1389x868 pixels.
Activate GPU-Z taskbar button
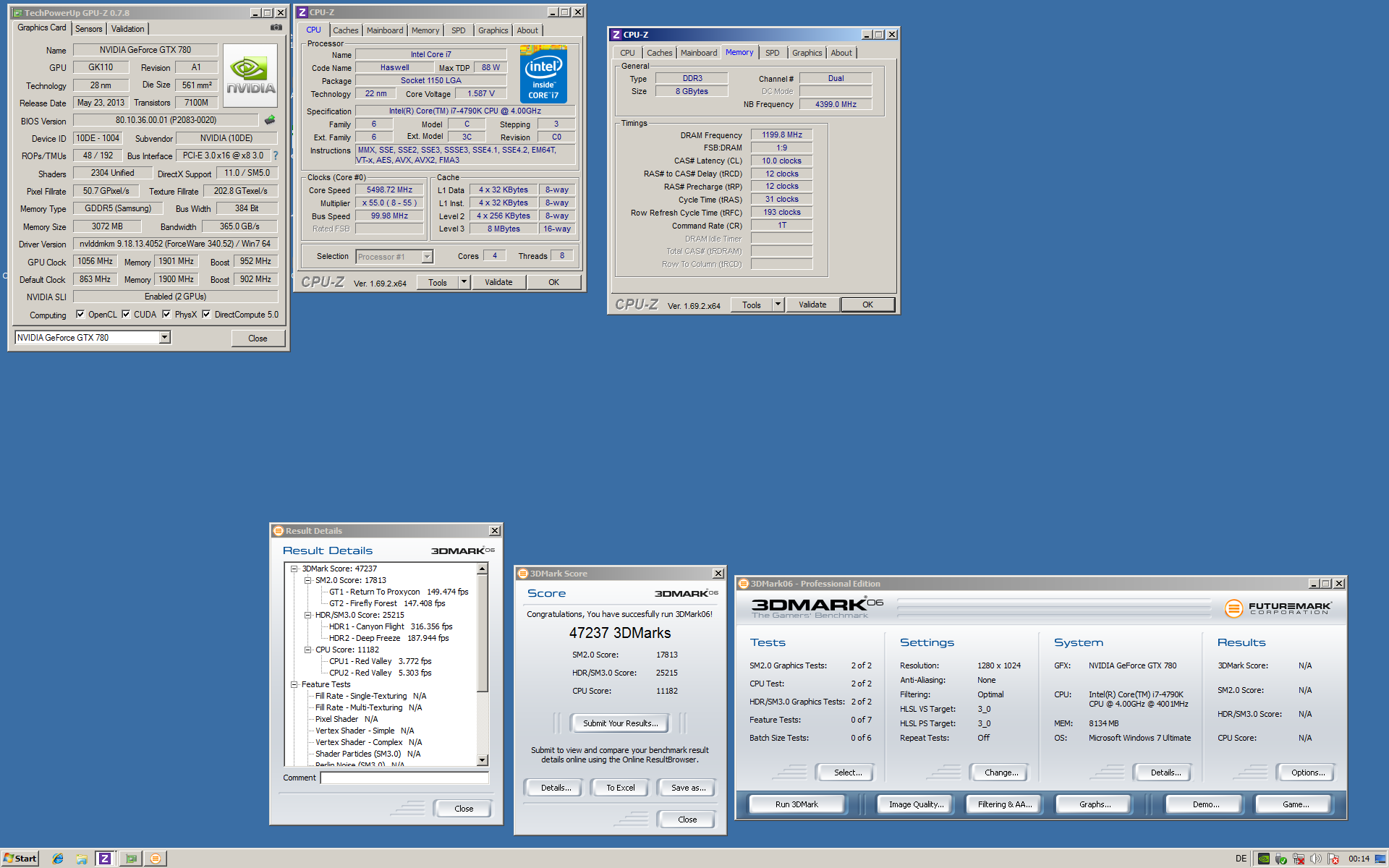coord(131,859)
